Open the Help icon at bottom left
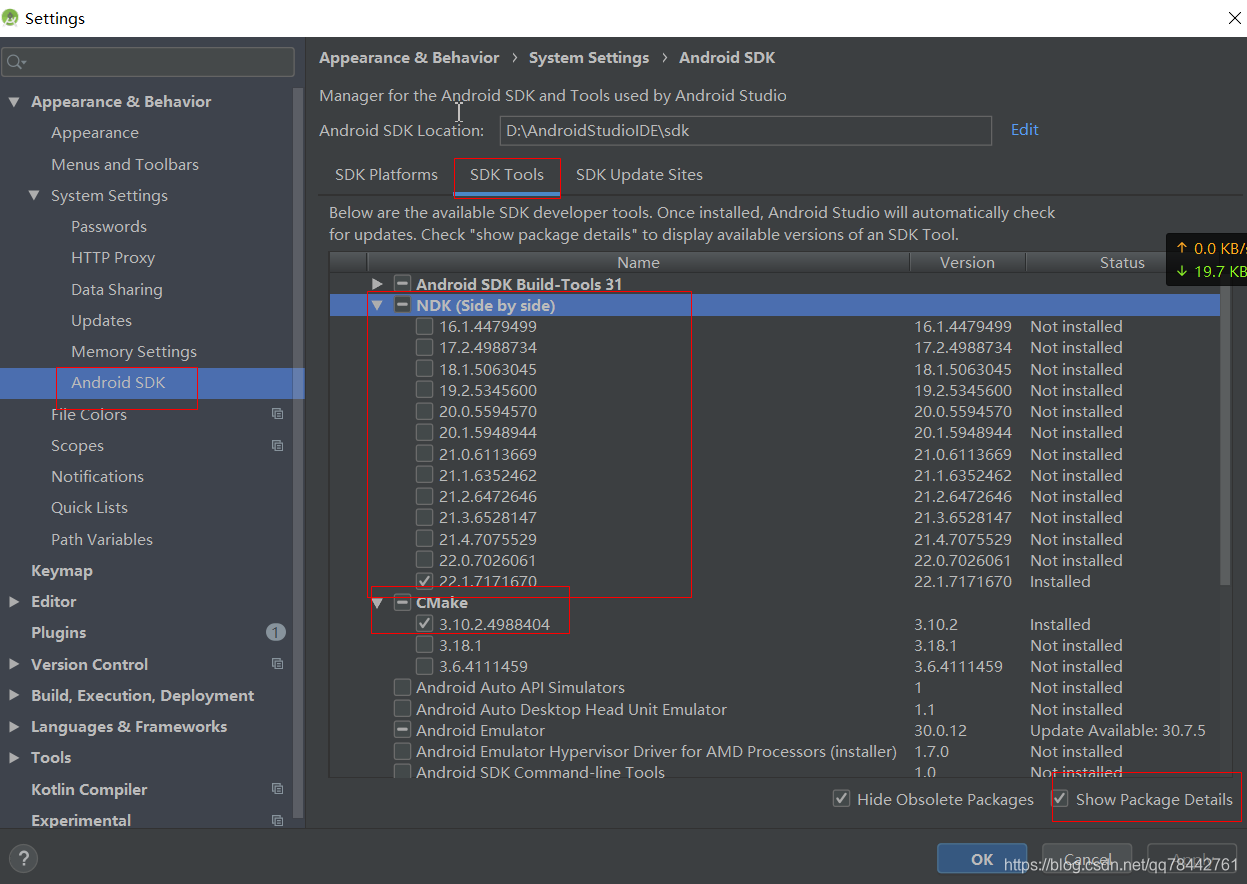Image resolution: width=1247 pixels, height=884 pixels. 22,858
